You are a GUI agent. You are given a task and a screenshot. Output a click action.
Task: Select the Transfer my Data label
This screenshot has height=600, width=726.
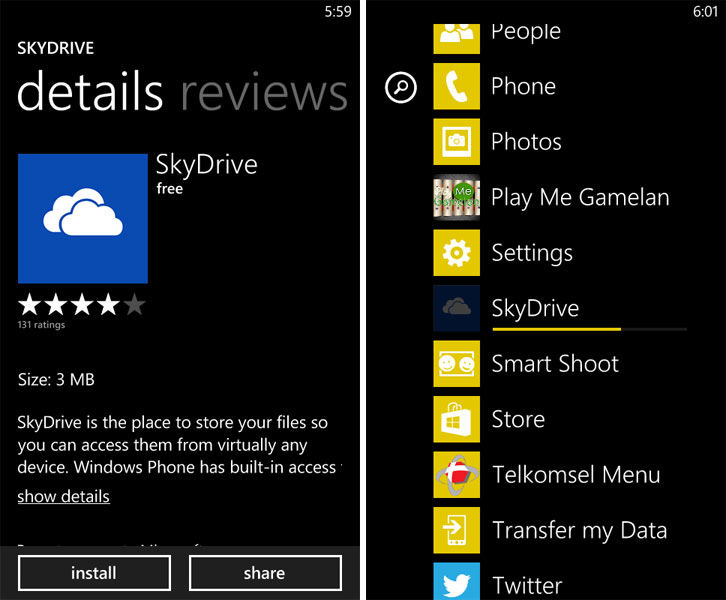click(580, 531)
